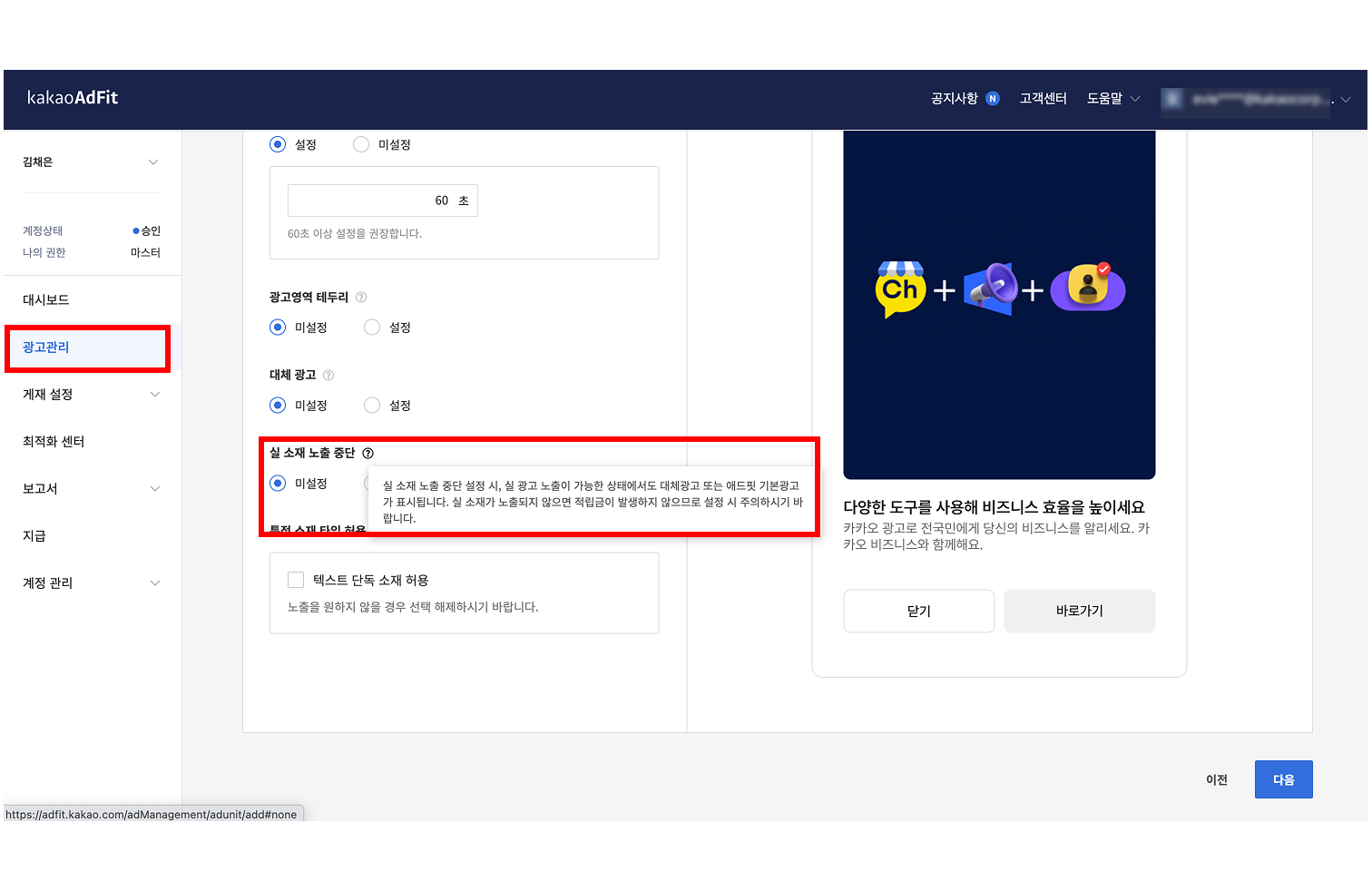Show help for 대체 광고

(328, 376)
